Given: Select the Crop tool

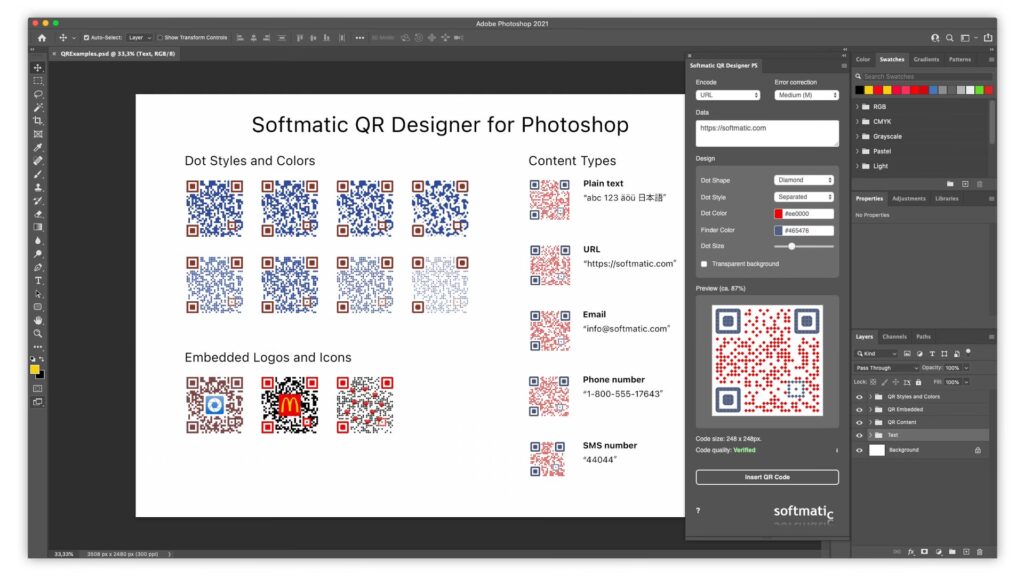Looking at the screenshot, I should (38, 120).
